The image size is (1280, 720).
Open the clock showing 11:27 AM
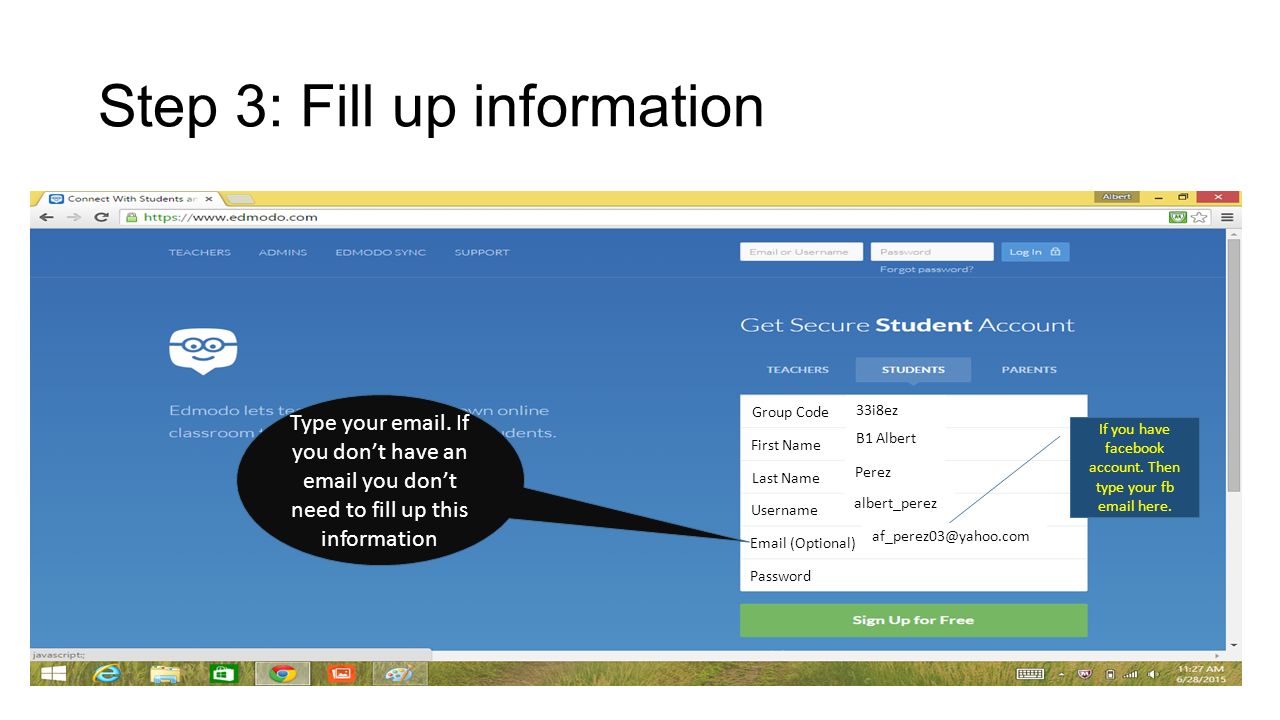click(1200, 674)
